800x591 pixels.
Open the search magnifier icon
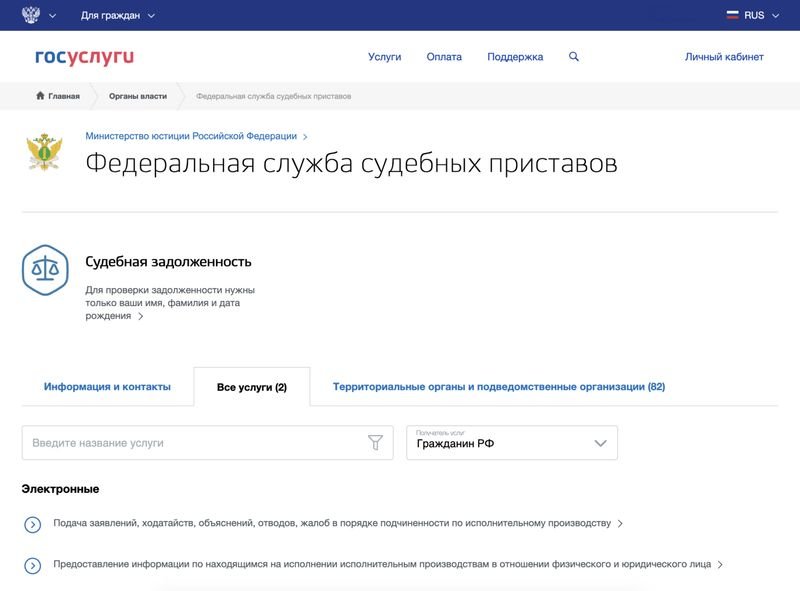574,57
